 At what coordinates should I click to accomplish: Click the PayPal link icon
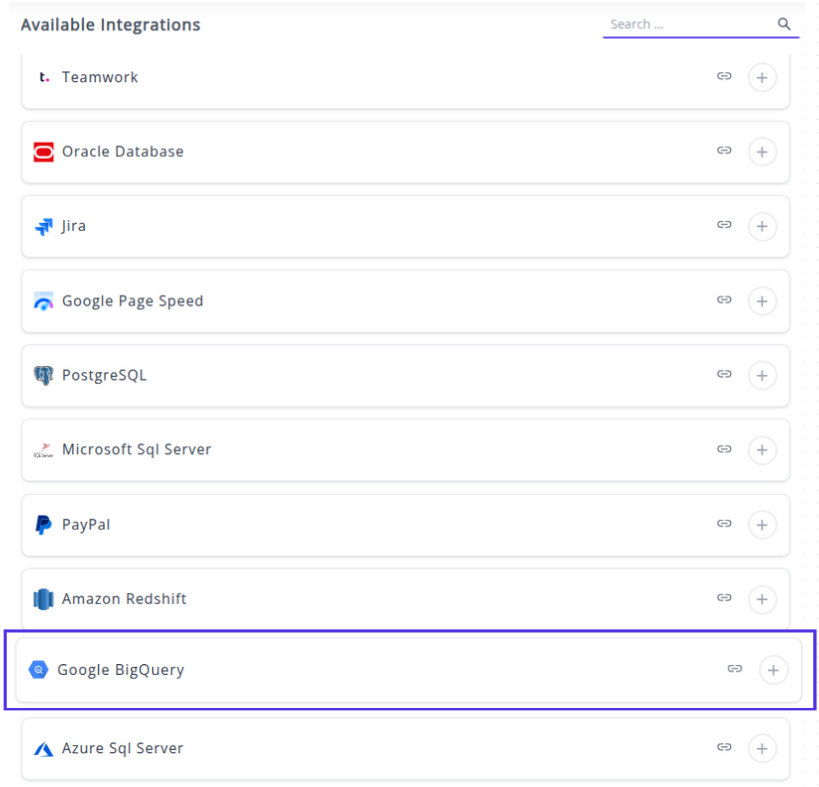point(724,523)
